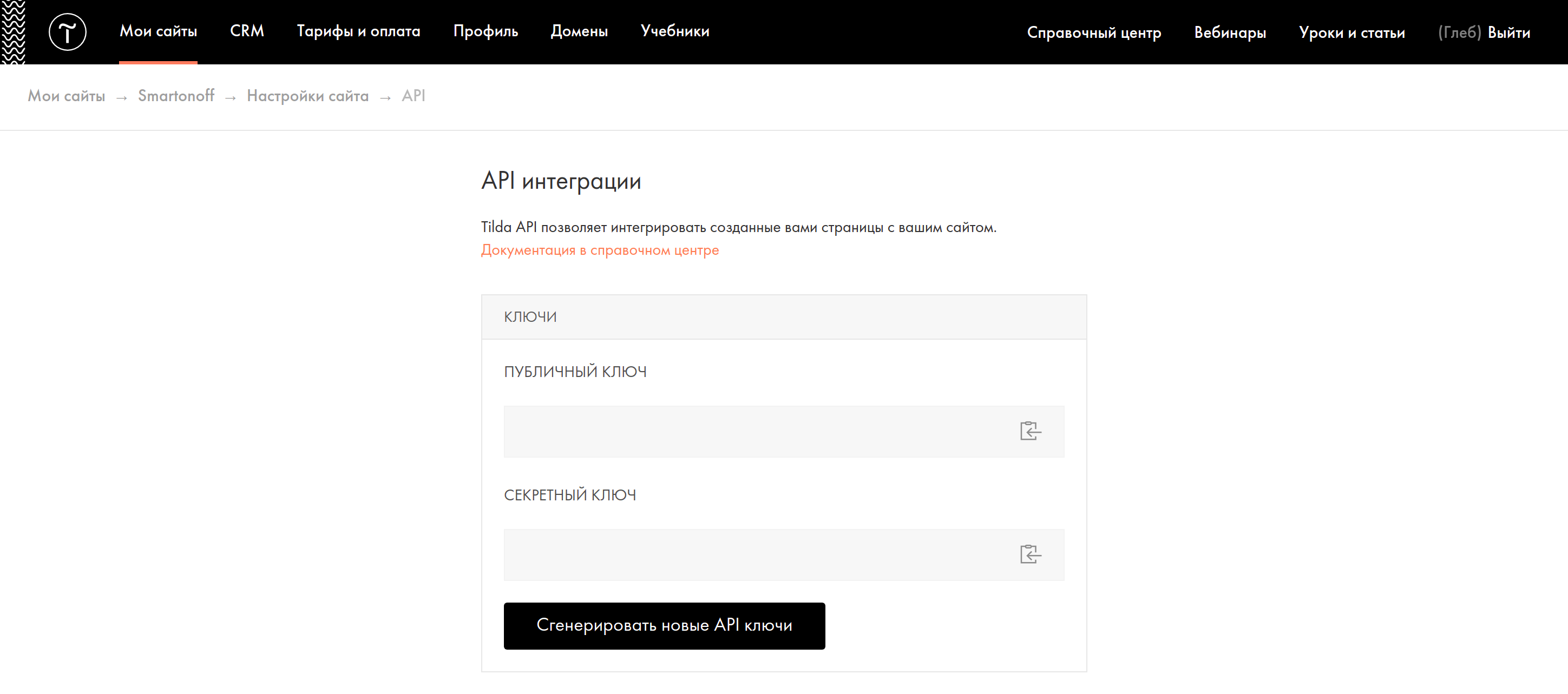Copy the secret key with clipboard icon
Viewport: 1568px width, 694px height.
coord(1030,554)
